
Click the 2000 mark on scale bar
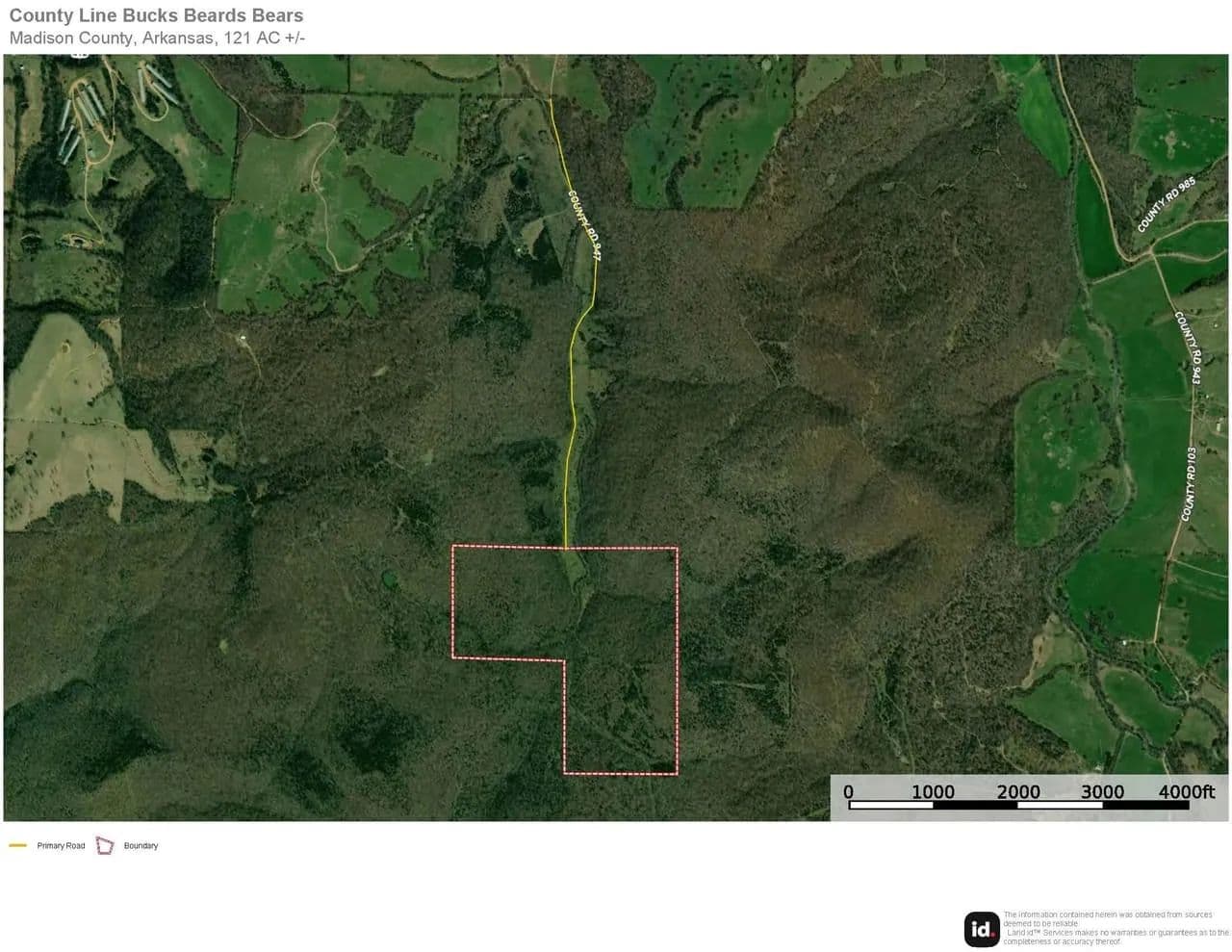[x=1017, y=792]
